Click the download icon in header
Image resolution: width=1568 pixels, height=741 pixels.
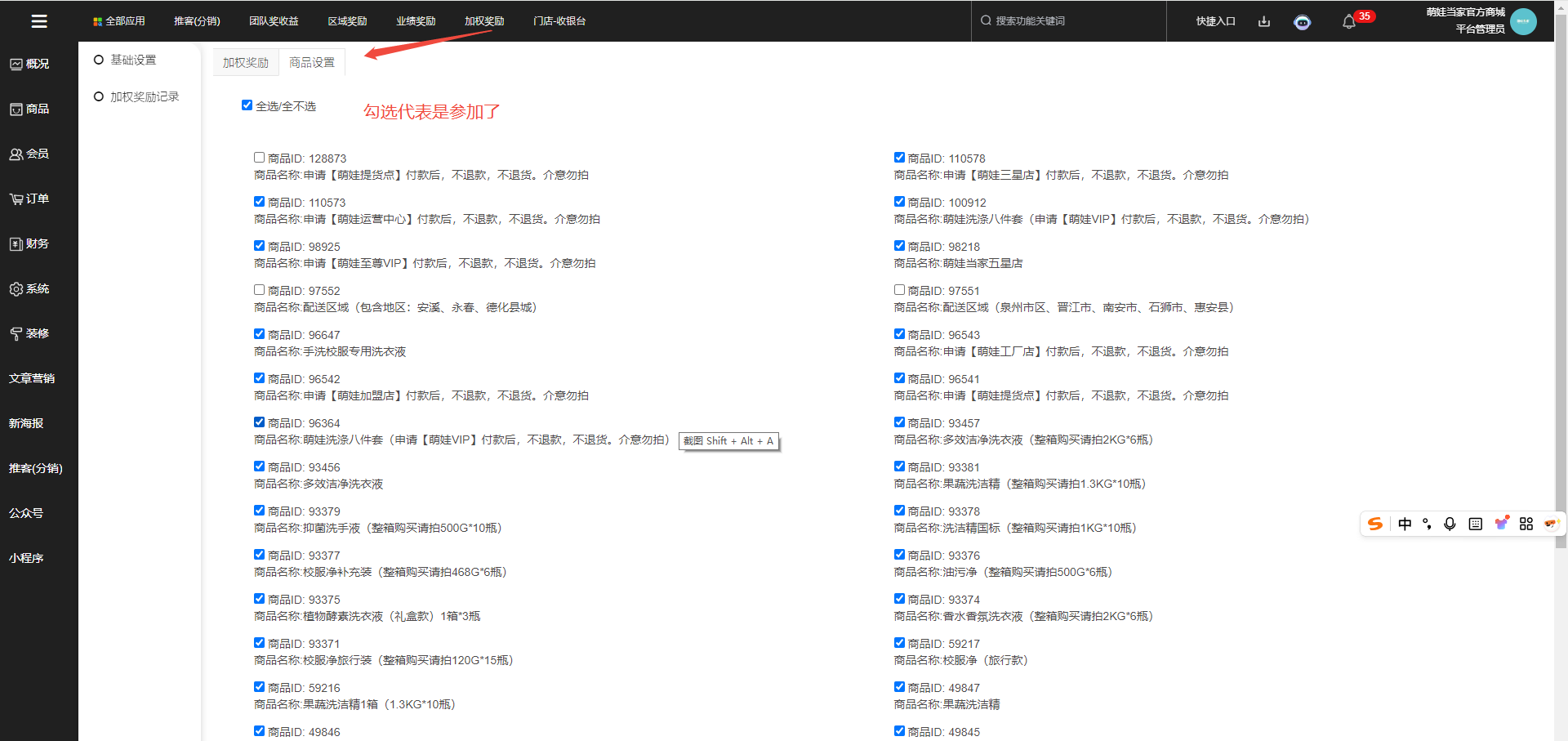pos(1264,21)
